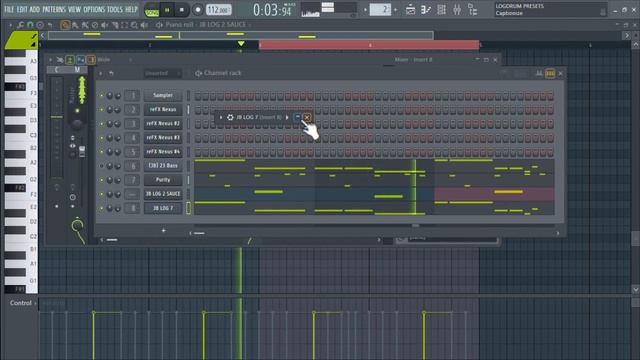The image size is (640, 360).
Task: Expand the JB LOG 7 plugin menu arrow
Action: (x=221, y=117)
